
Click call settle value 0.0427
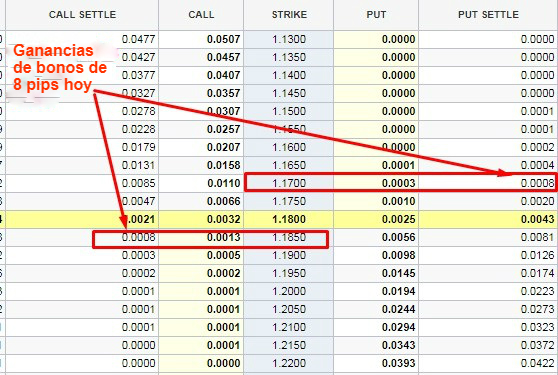pyautogui.click(x=138, y=57)
